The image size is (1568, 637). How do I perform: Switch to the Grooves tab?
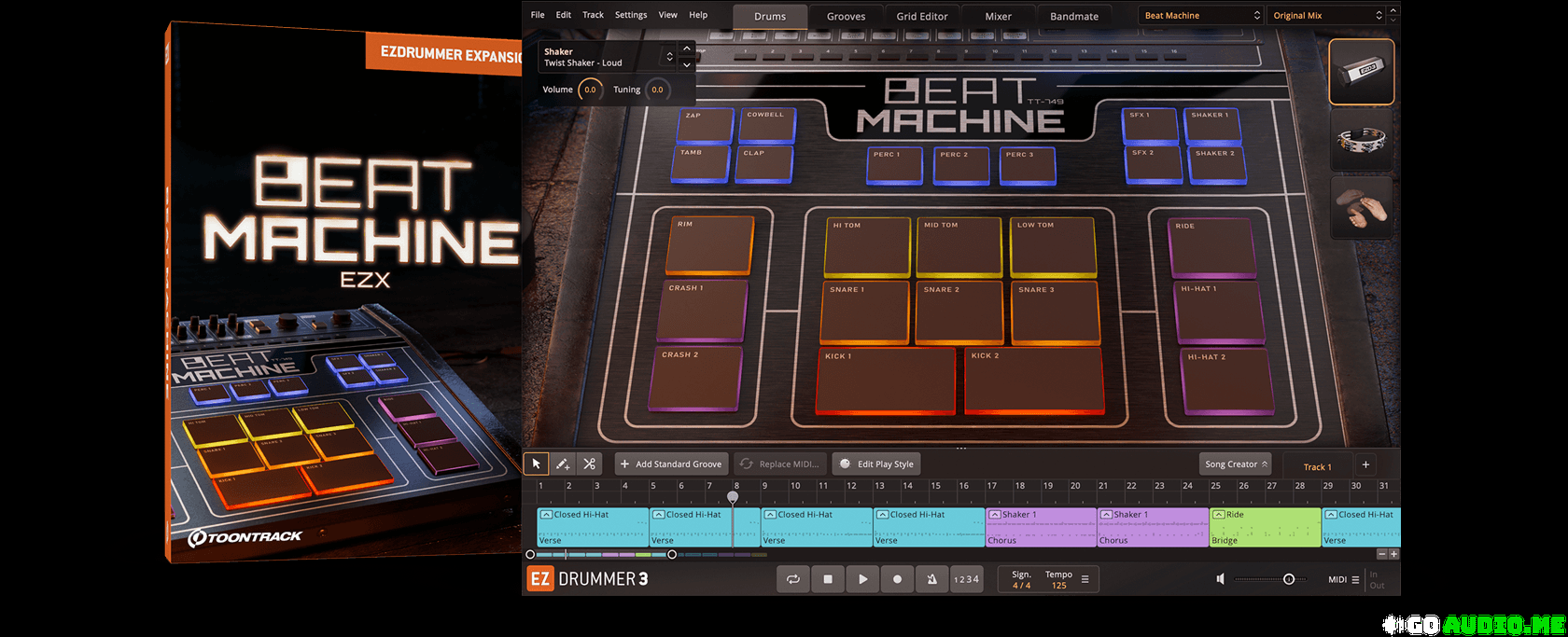(846, 17)
